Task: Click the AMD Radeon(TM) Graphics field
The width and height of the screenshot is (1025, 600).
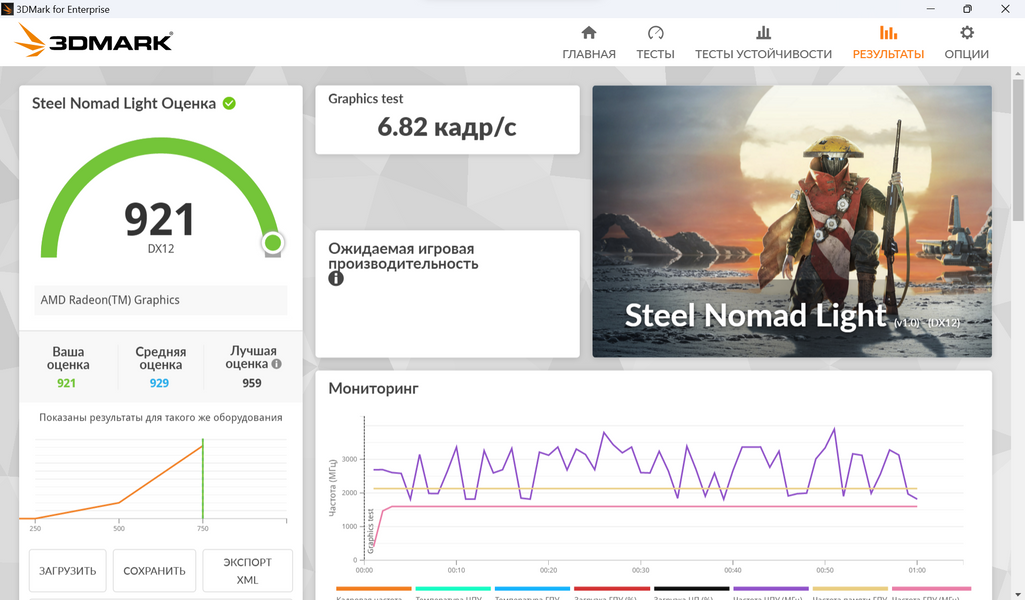Action: pyautogui.click(x=160, y=300)
